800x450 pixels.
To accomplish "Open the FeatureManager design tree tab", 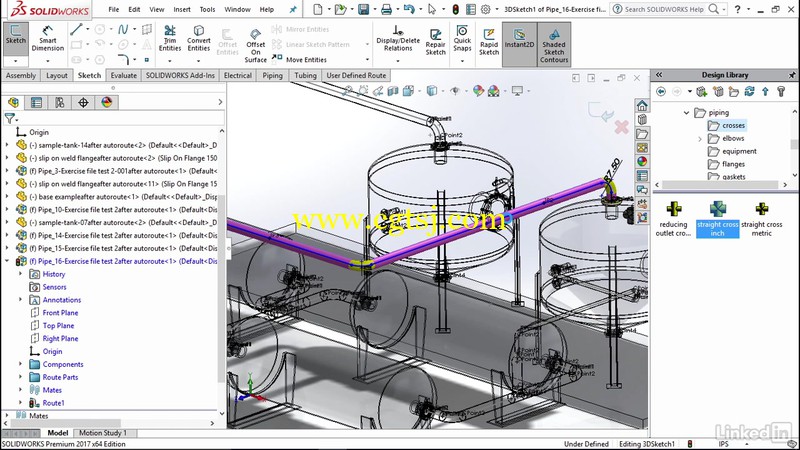I will pyautogui.click(x=13, y=103).
